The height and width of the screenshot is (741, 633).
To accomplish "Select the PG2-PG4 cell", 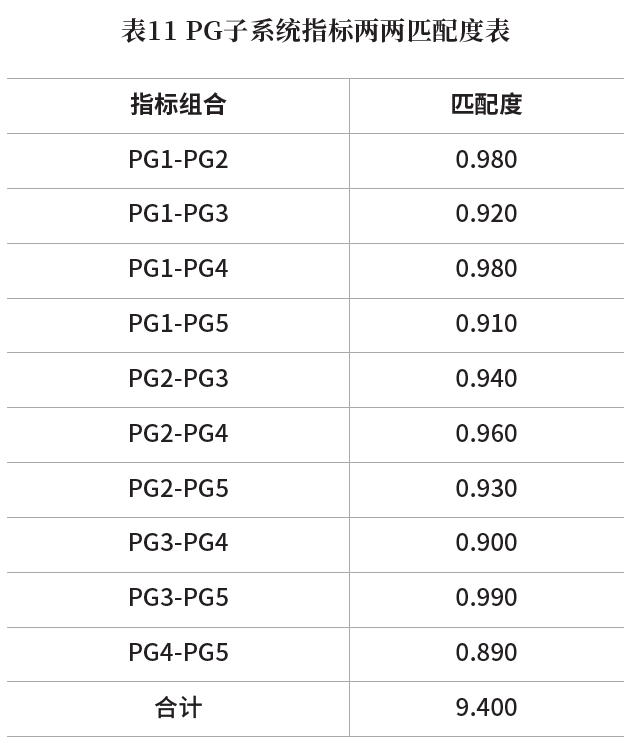I will click(178, 433).
